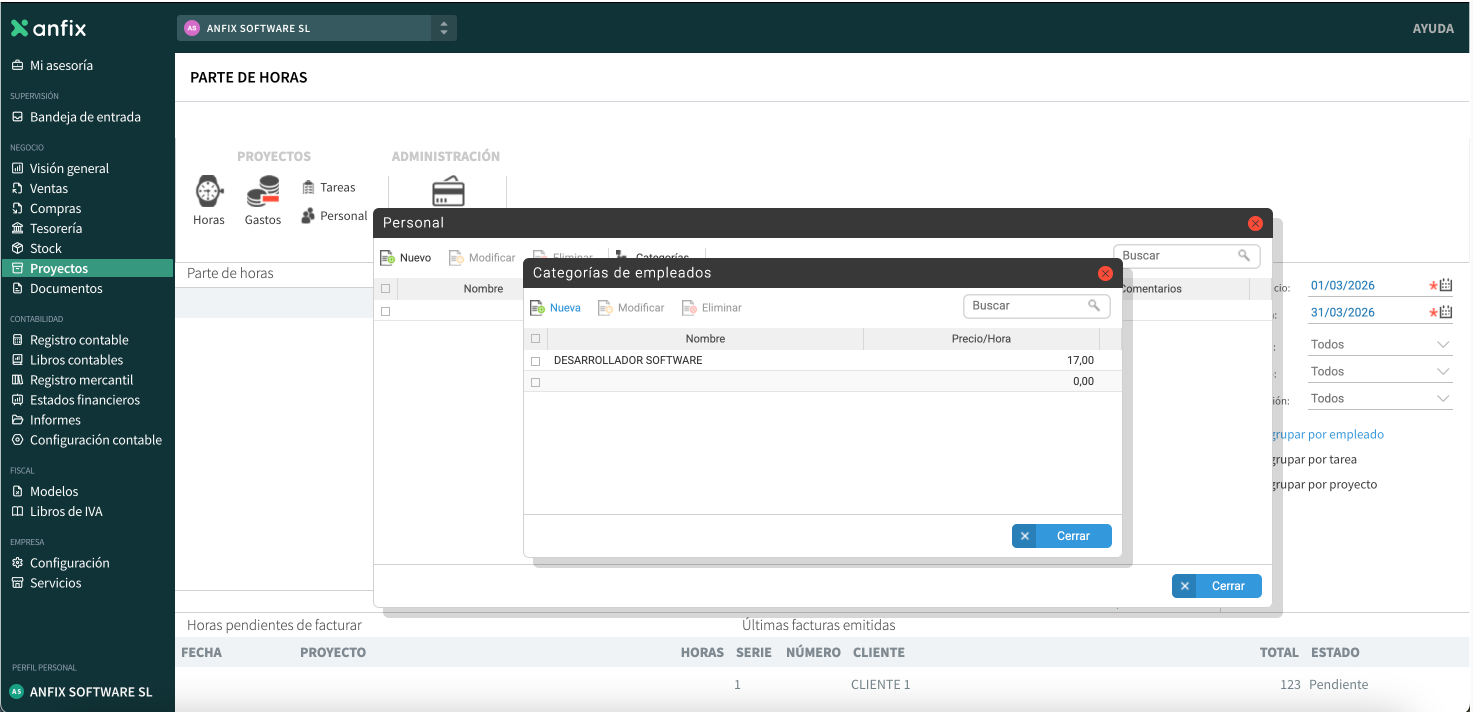
Task: Open Ventas in the sidebar menu
Action: [x=49, y=189]
